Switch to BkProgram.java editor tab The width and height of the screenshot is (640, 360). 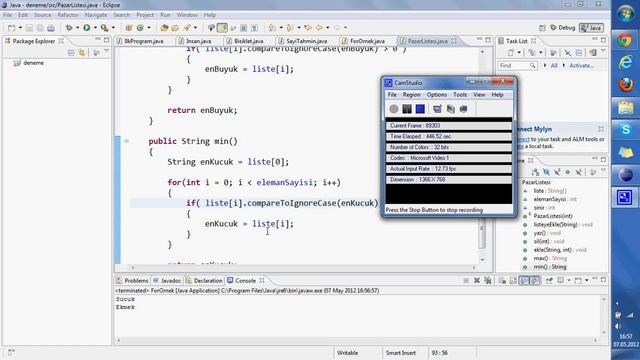(x=143, y=41)
